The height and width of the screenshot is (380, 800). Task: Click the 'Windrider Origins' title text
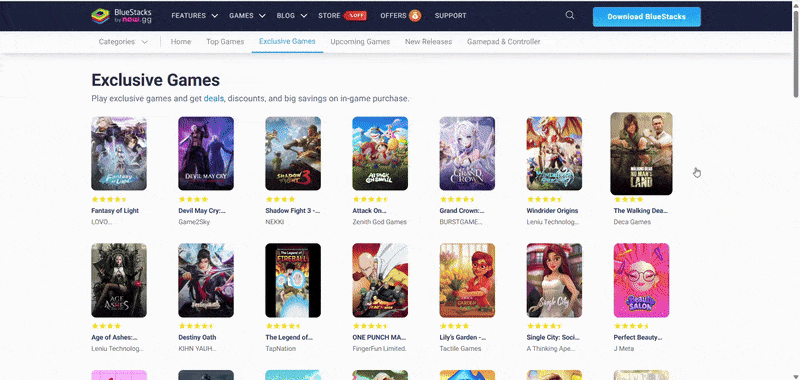point(554,211)
